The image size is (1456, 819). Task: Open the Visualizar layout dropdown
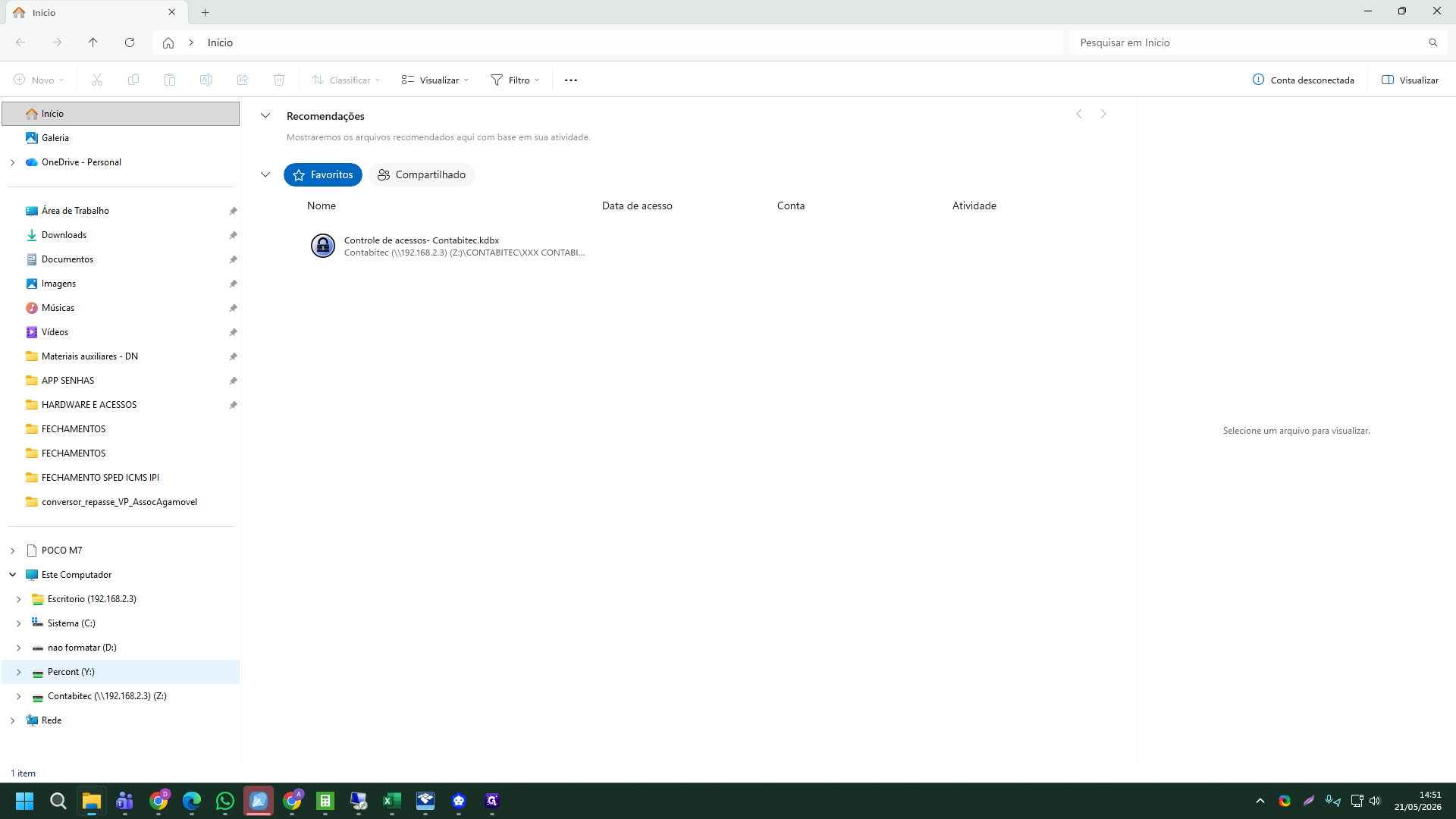(x=436, y=80)
